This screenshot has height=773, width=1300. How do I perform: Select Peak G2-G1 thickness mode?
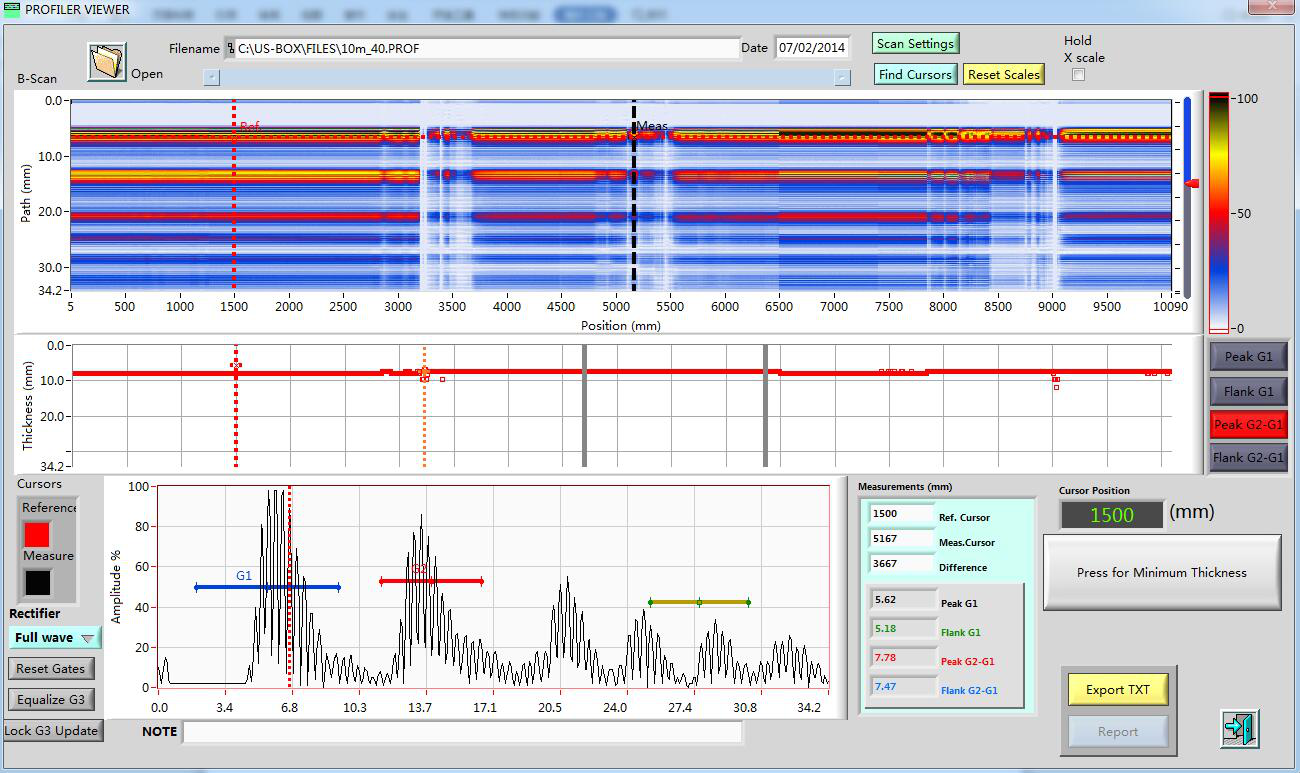[1248, 425]
